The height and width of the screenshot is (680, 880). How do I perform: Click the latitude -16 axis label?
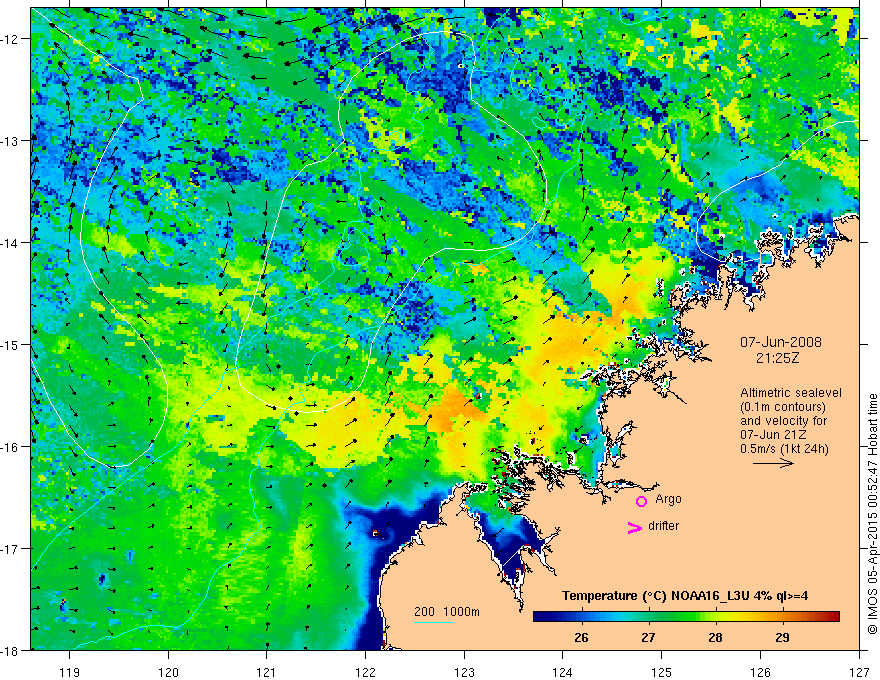pyautogui.click(x=11, y=447)
